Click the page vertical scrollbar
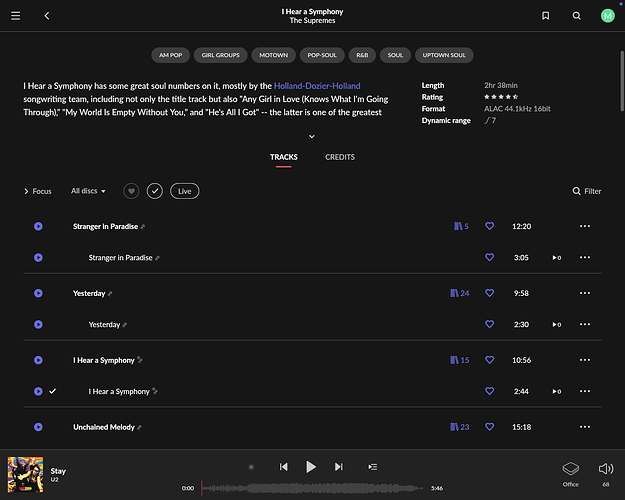 [622, 81]
